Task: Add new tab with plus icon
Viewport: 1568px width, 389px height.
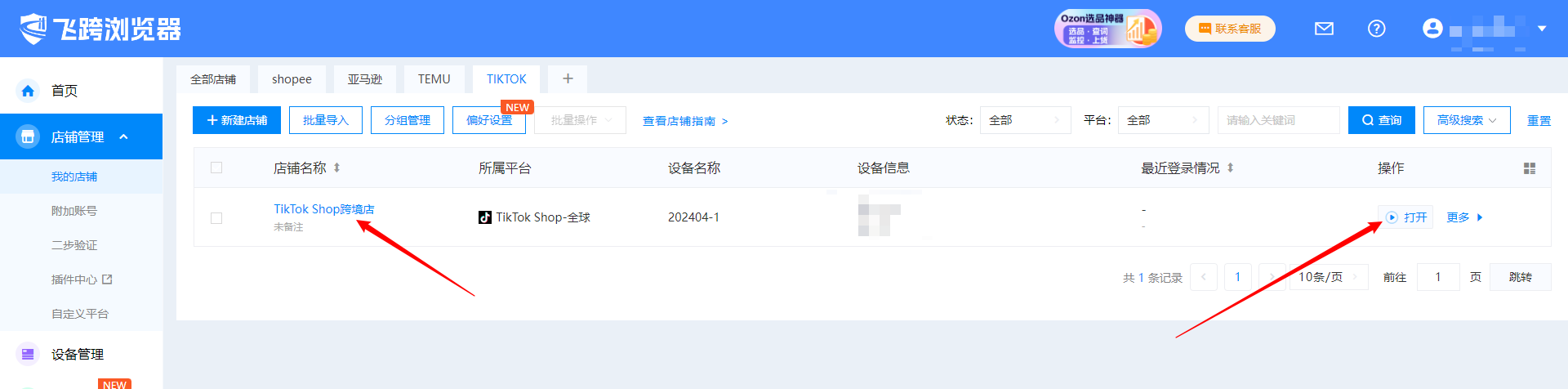Action: 568,78
